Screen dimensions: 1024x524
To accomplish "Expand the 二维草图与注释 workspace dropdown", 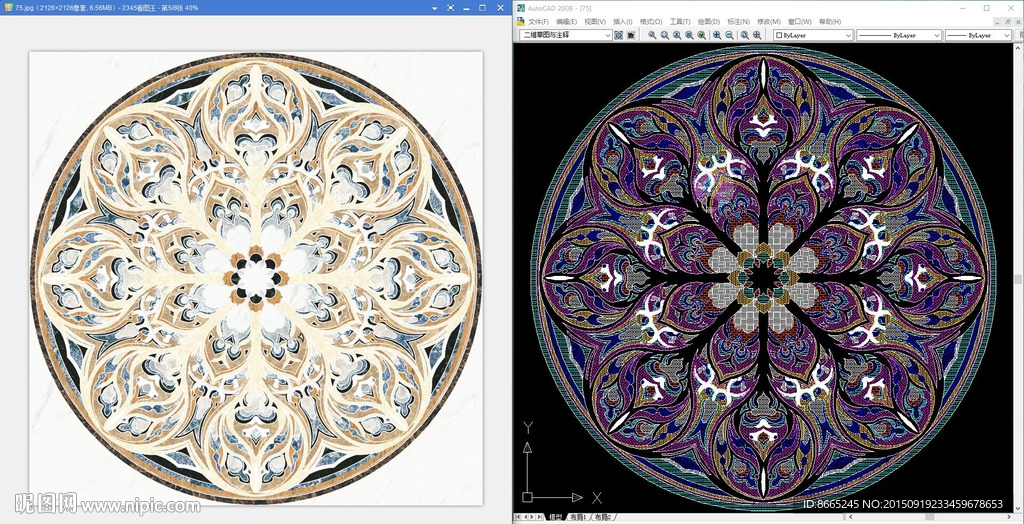I will (607, 35).
